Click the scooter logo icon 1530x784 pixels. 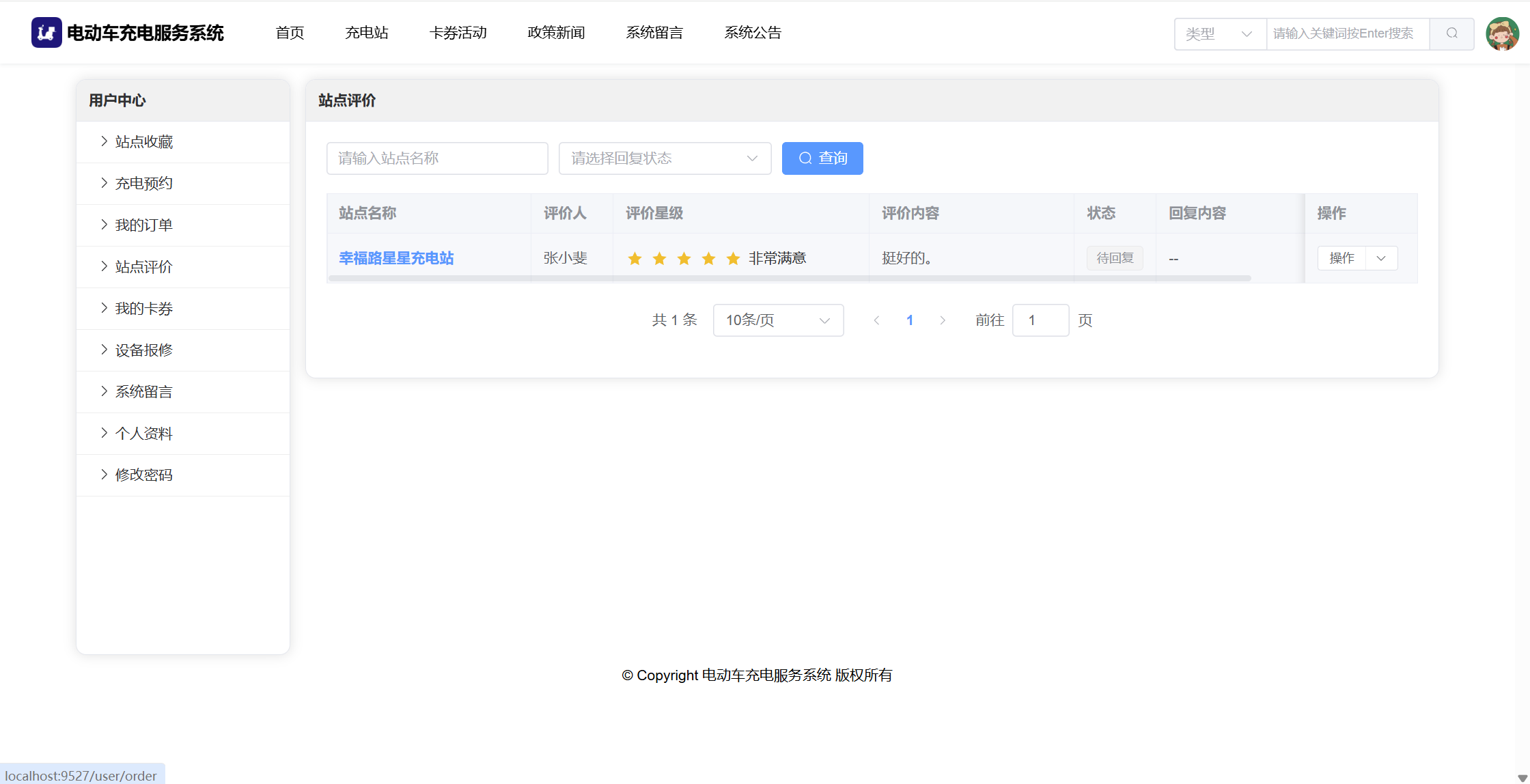click(x=46, y=33)
